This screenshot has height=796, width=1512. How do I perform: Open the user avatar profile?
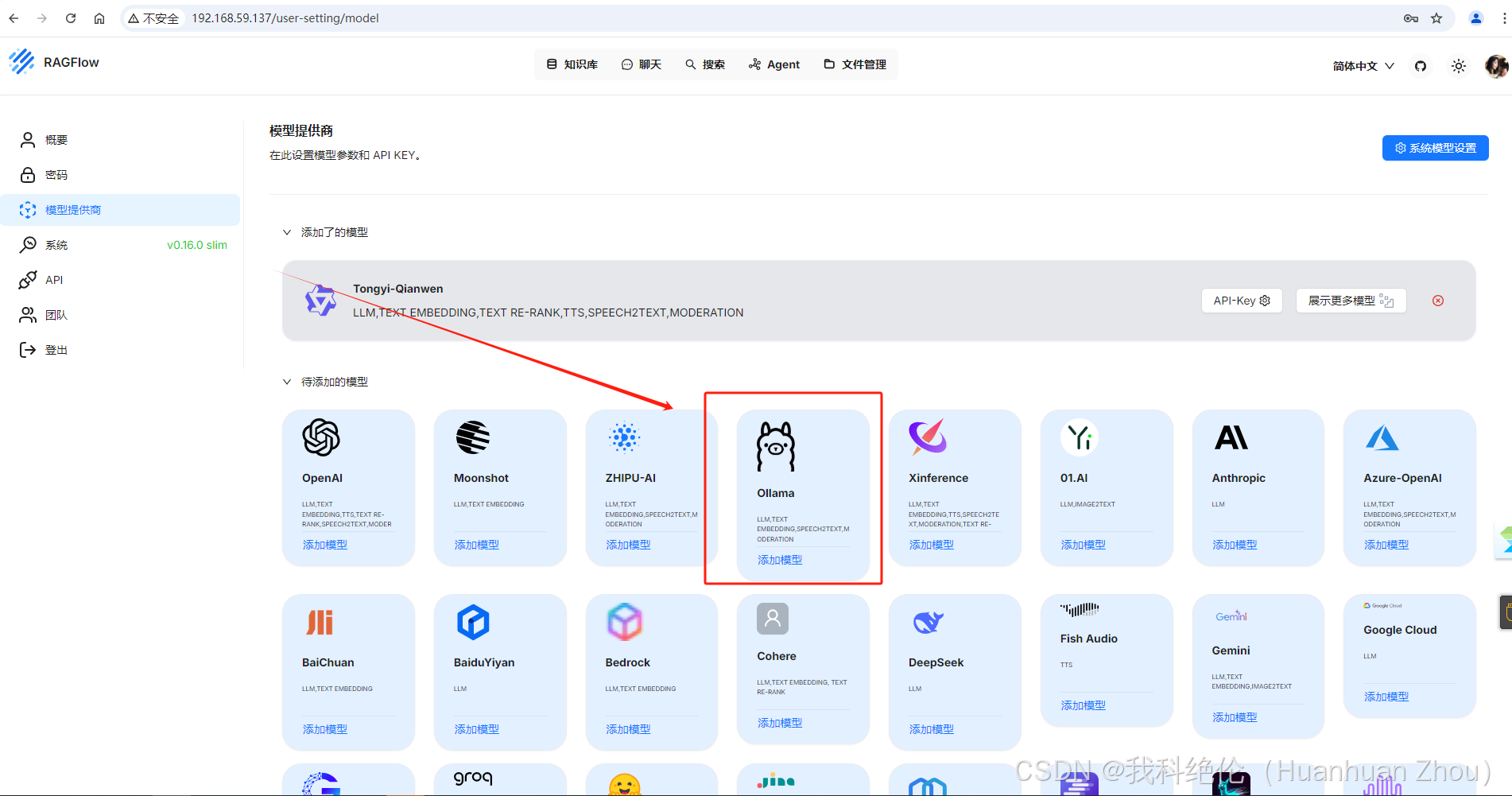click(1496, 66)
